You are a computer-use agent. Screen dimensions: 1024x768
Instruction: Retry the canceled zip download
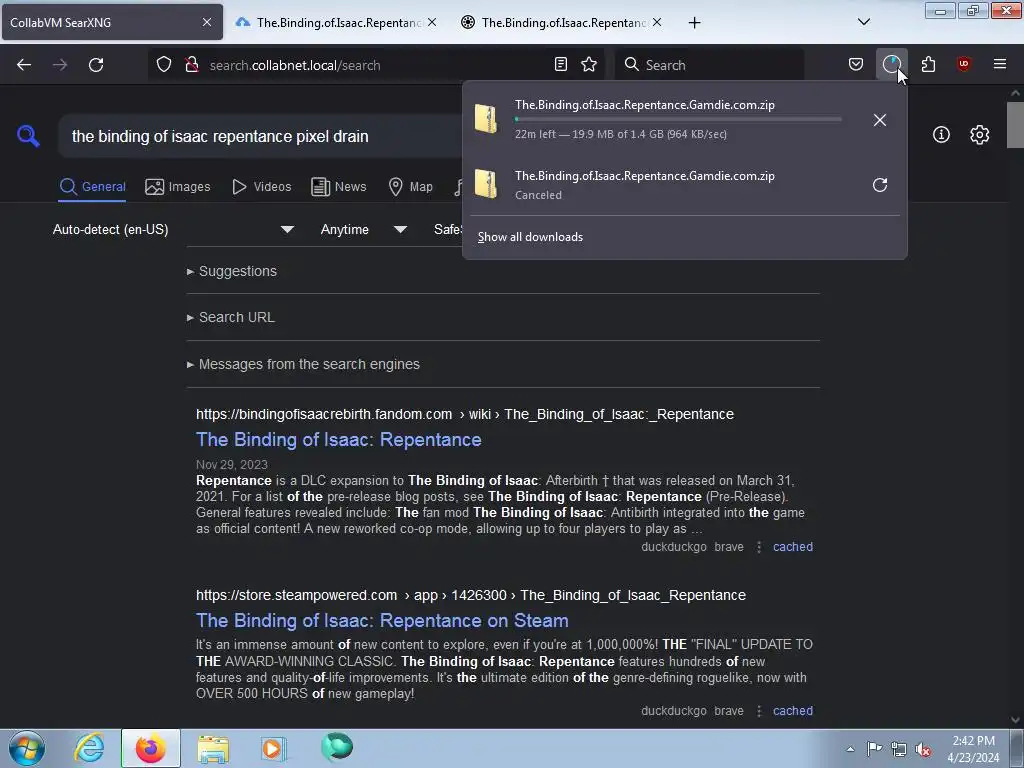coord(880,185)
